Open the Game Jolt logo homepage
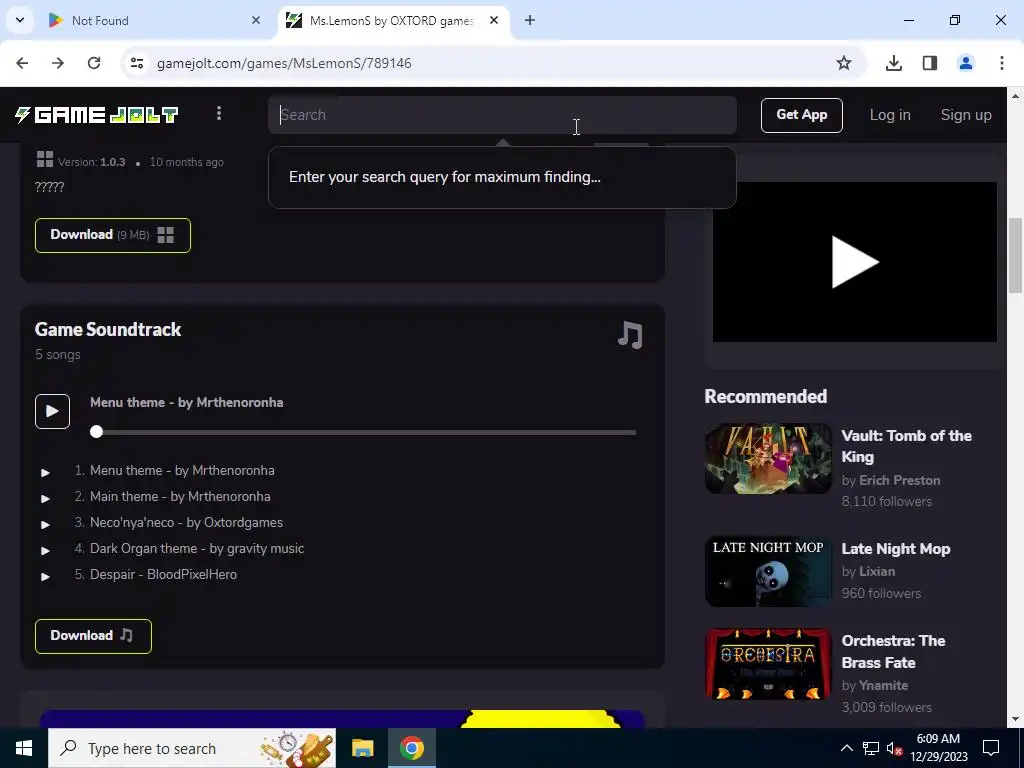The image size is (1024, 768). (x=97, y=115)
